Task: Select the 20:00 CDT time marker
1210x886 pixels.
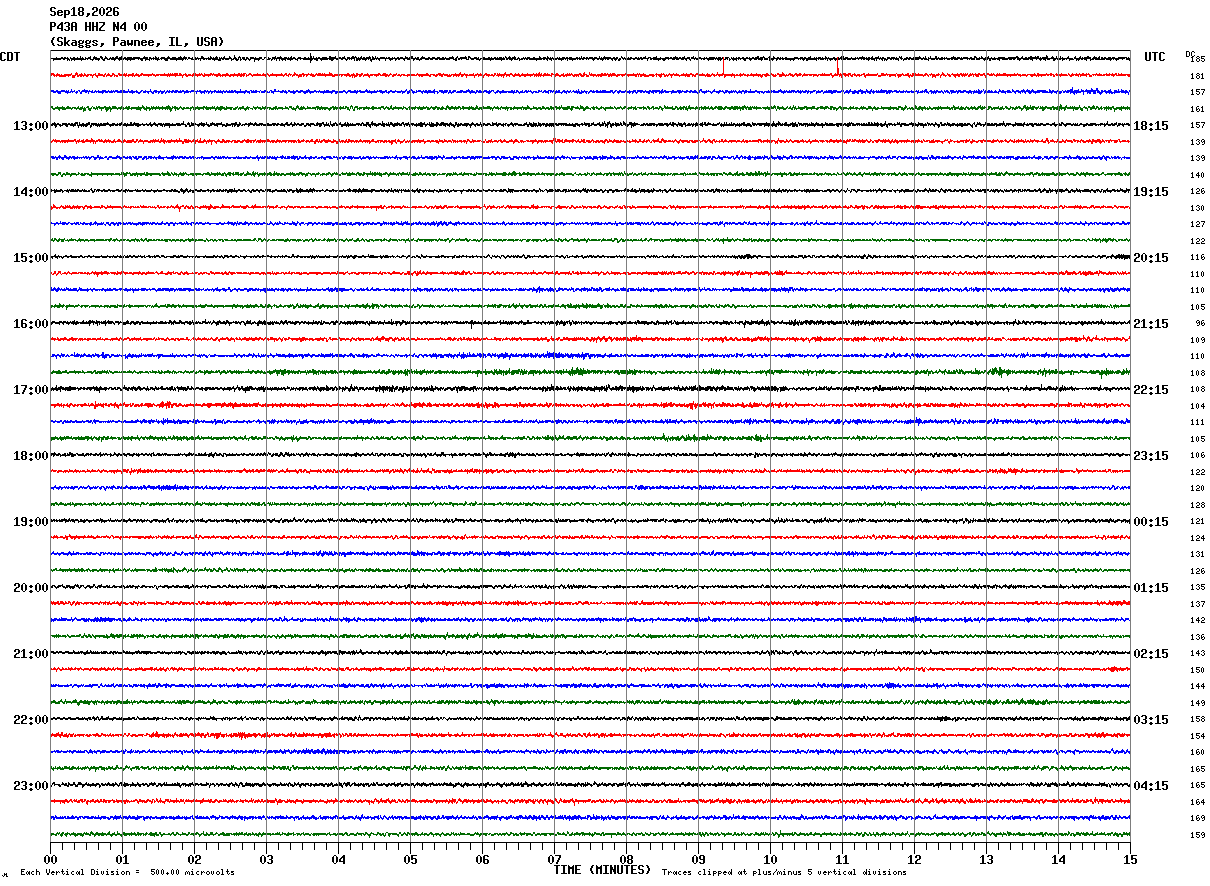Action: click(x=30, y=588)
